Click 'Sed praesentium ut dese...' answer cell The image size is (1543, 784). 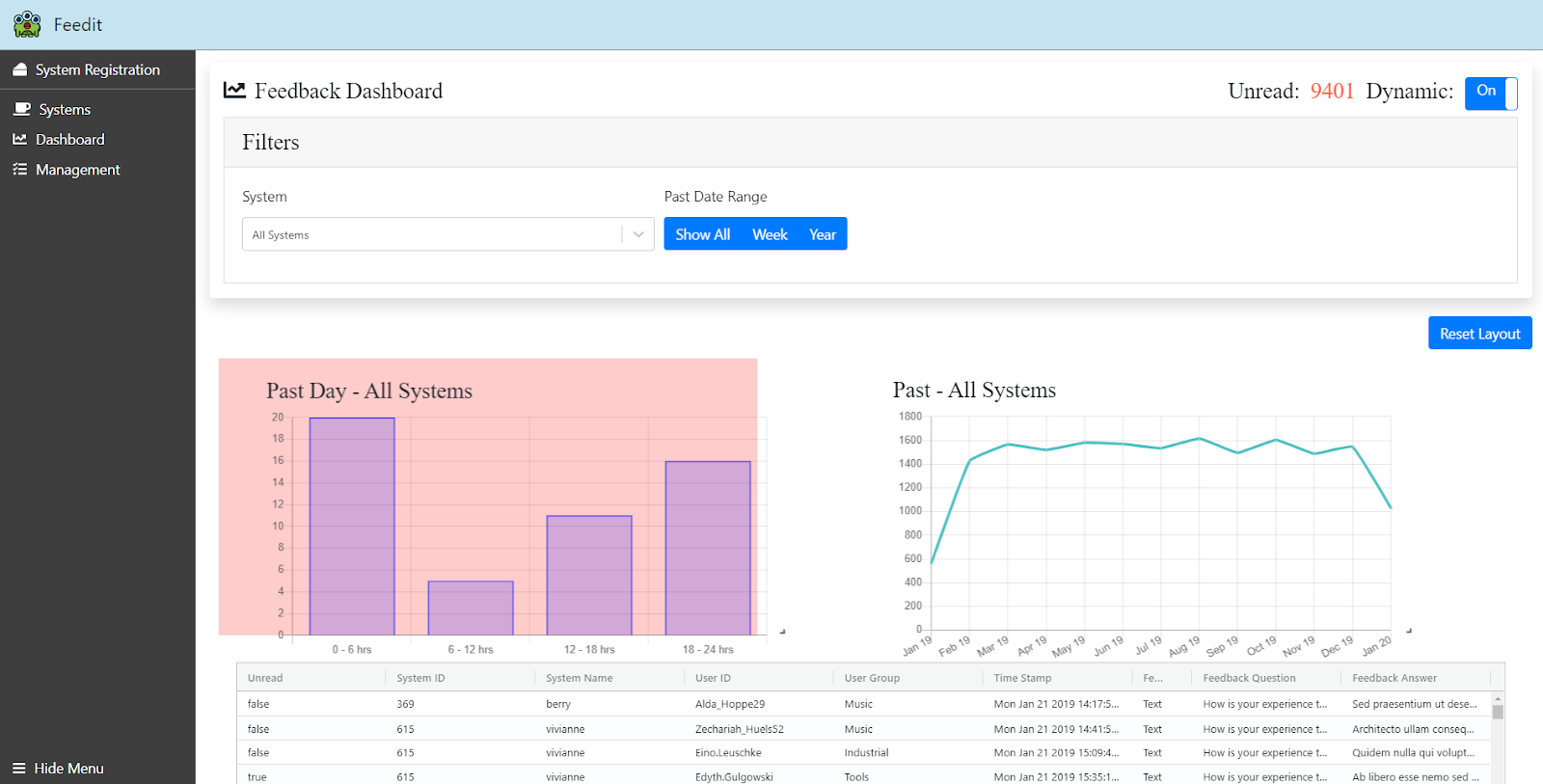click(1414, 704)
